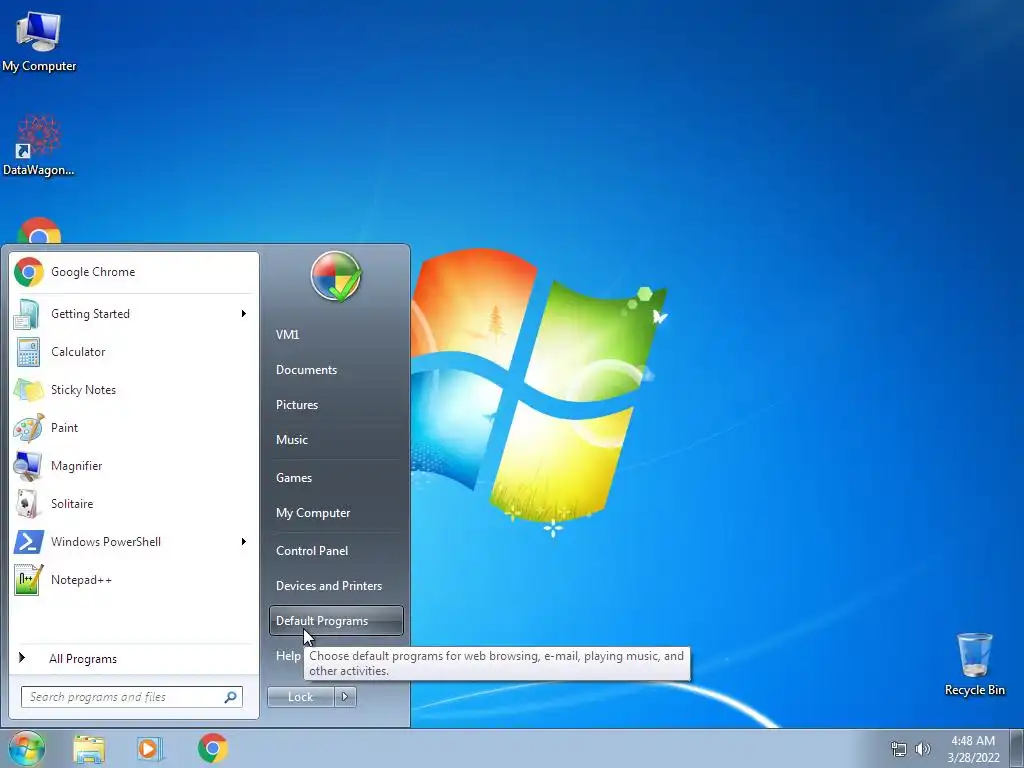Launch Notepad++ from the Start menu
The width and height of the screenshot is (1024, 768).
[133, 580]
